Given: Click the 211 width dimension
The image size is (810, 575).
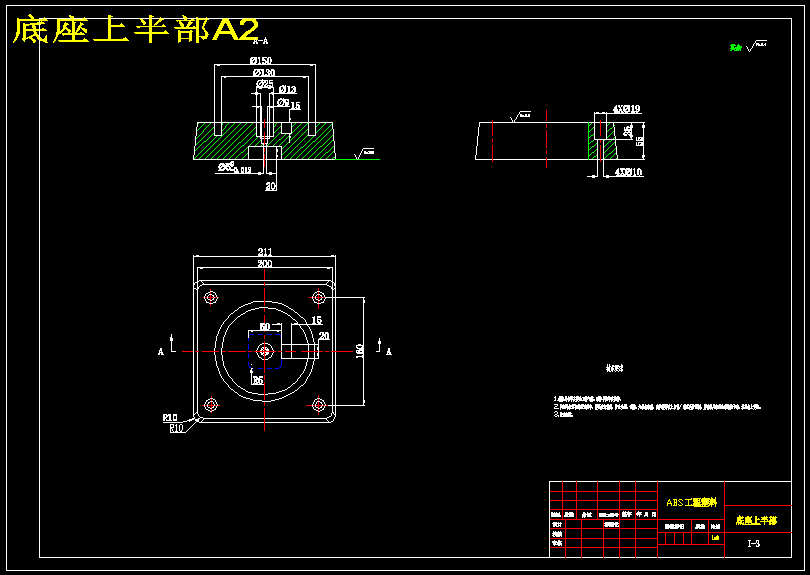Looking at the screenshot, I should (265, 252).
